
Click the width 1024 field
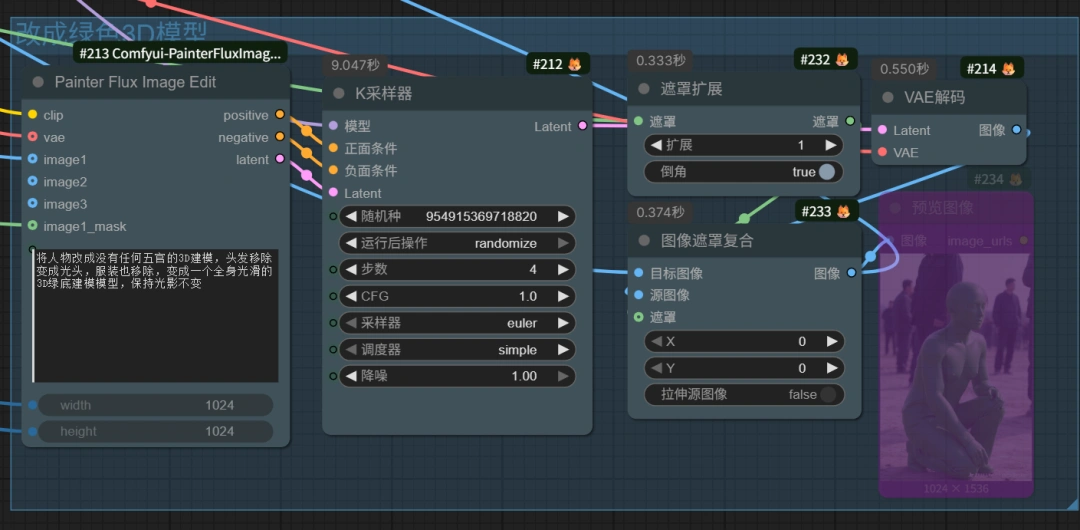point(156,405)
